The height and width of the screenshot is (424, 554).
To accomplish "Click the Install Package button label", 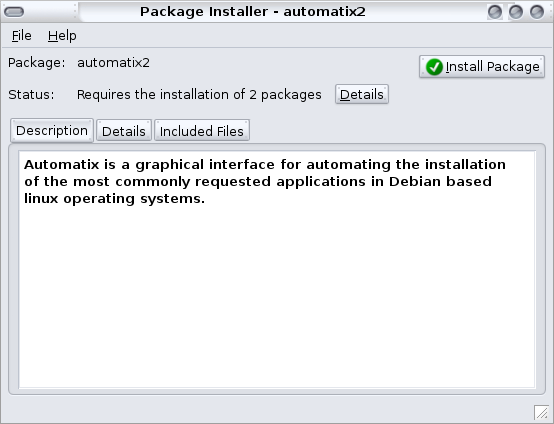I will pos(493,67).
